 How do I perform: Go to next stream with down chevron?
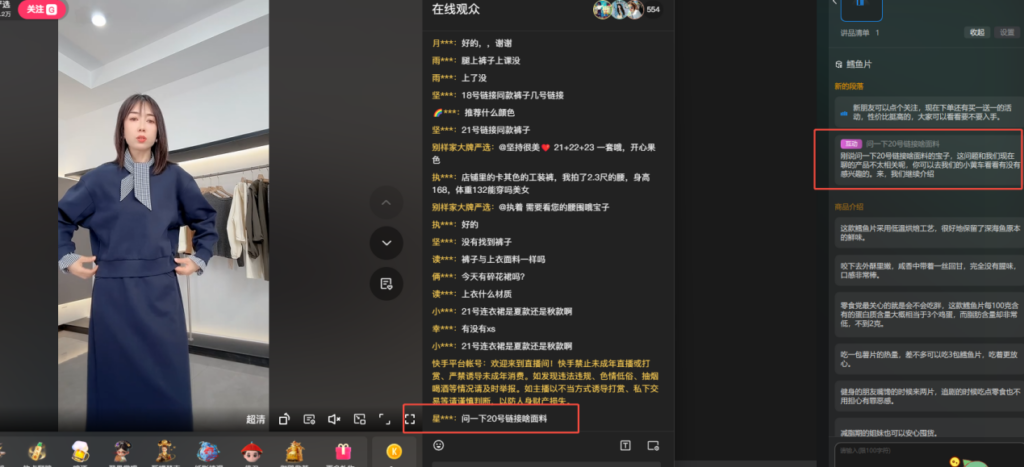[386, 242]
